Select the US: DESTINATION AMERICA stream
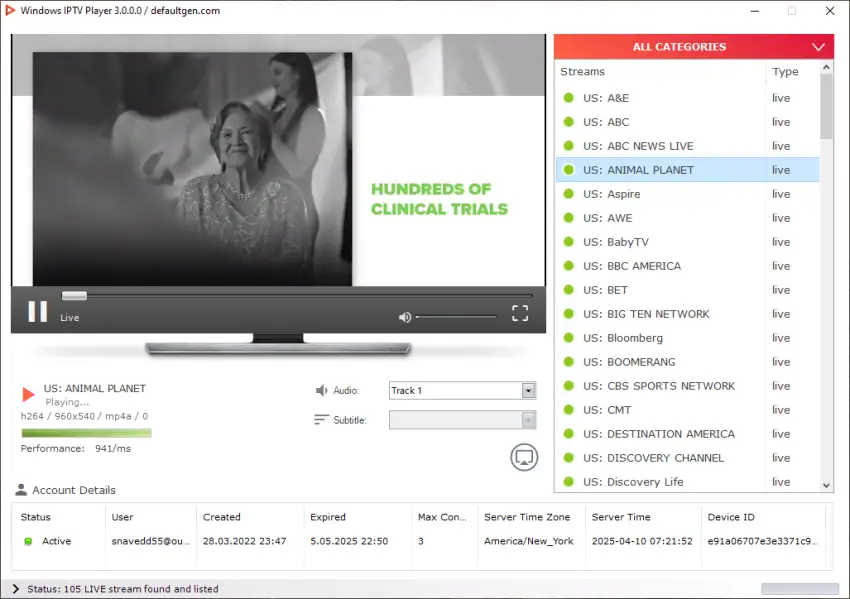850x599 pixels. [687, 434]
